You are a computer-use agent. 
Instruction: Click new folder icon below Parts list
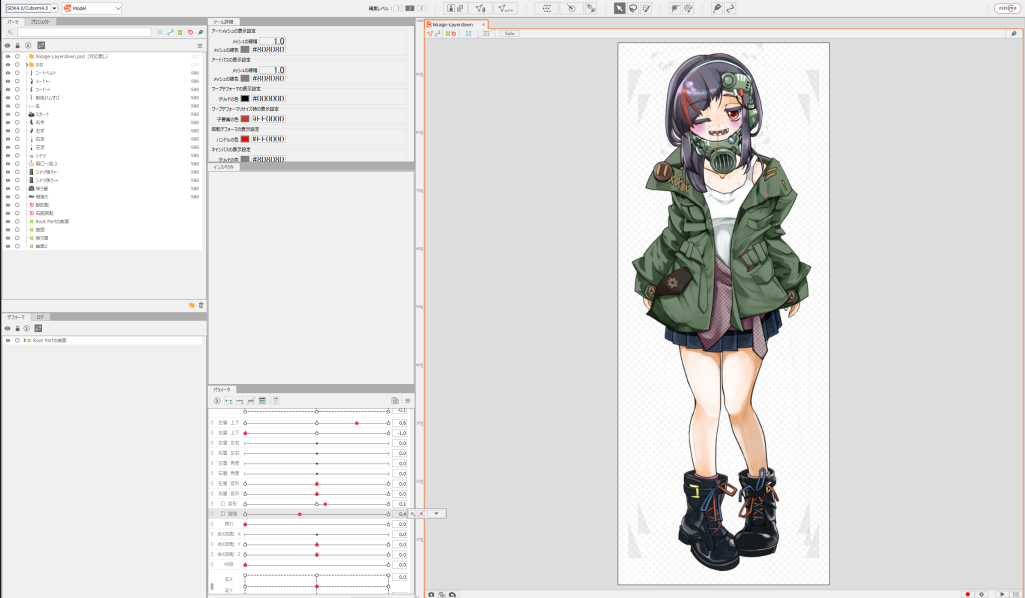pyautogui.click(x=192, y=305)
